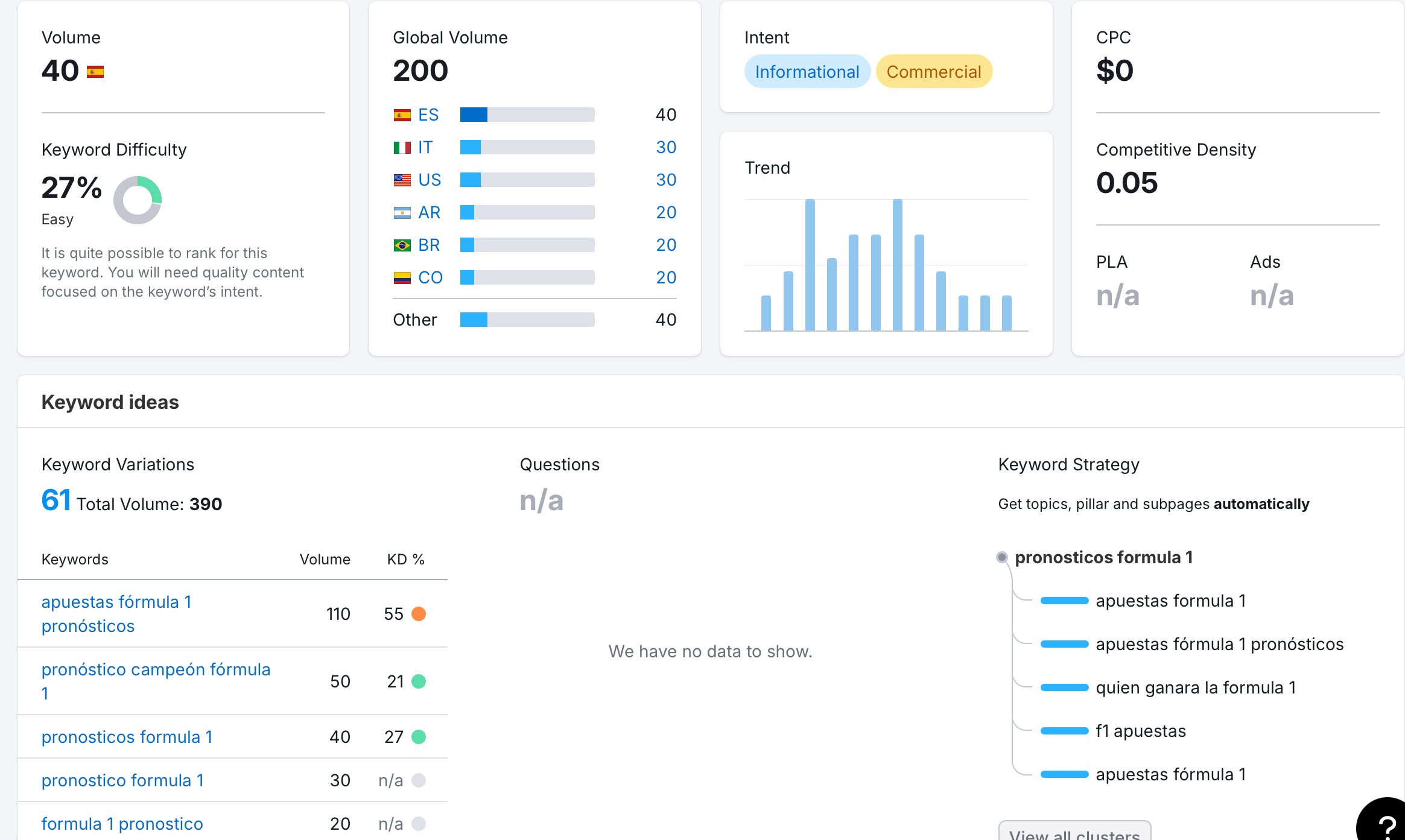The image size is (1405, 840).
Task: Click the View all clusters button
Action: (1074, 832)
